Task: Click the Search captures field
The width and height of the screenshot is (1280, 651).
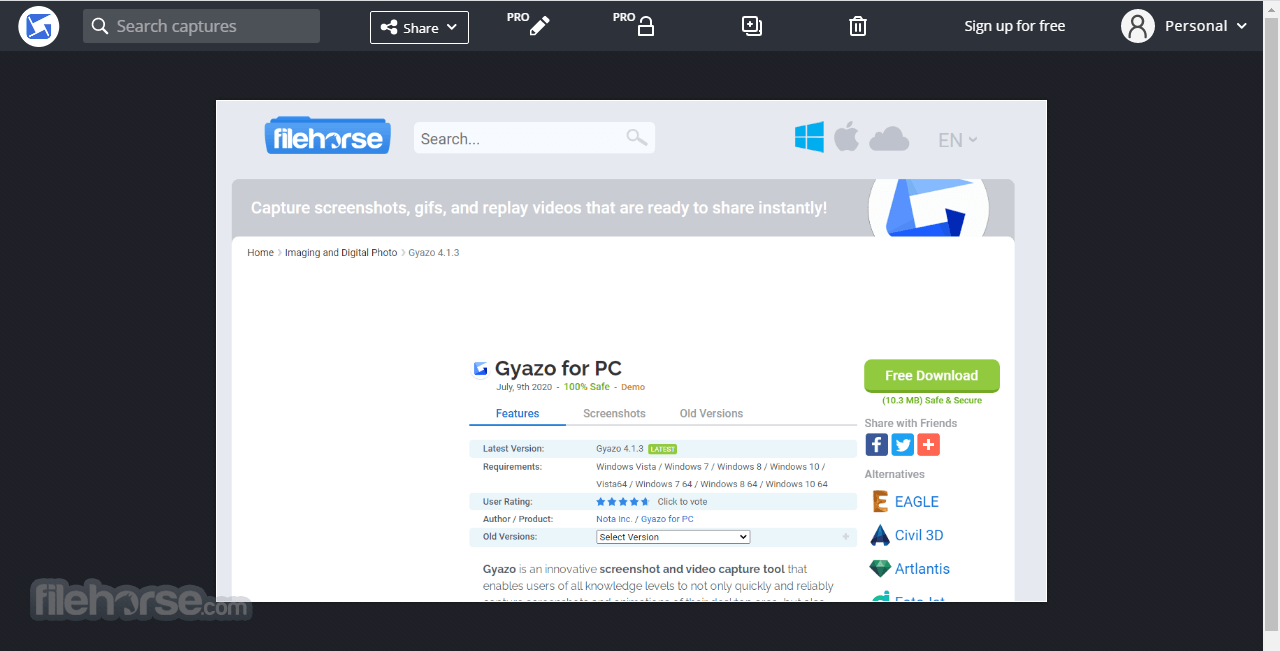Action: click(x=201, y=26)
